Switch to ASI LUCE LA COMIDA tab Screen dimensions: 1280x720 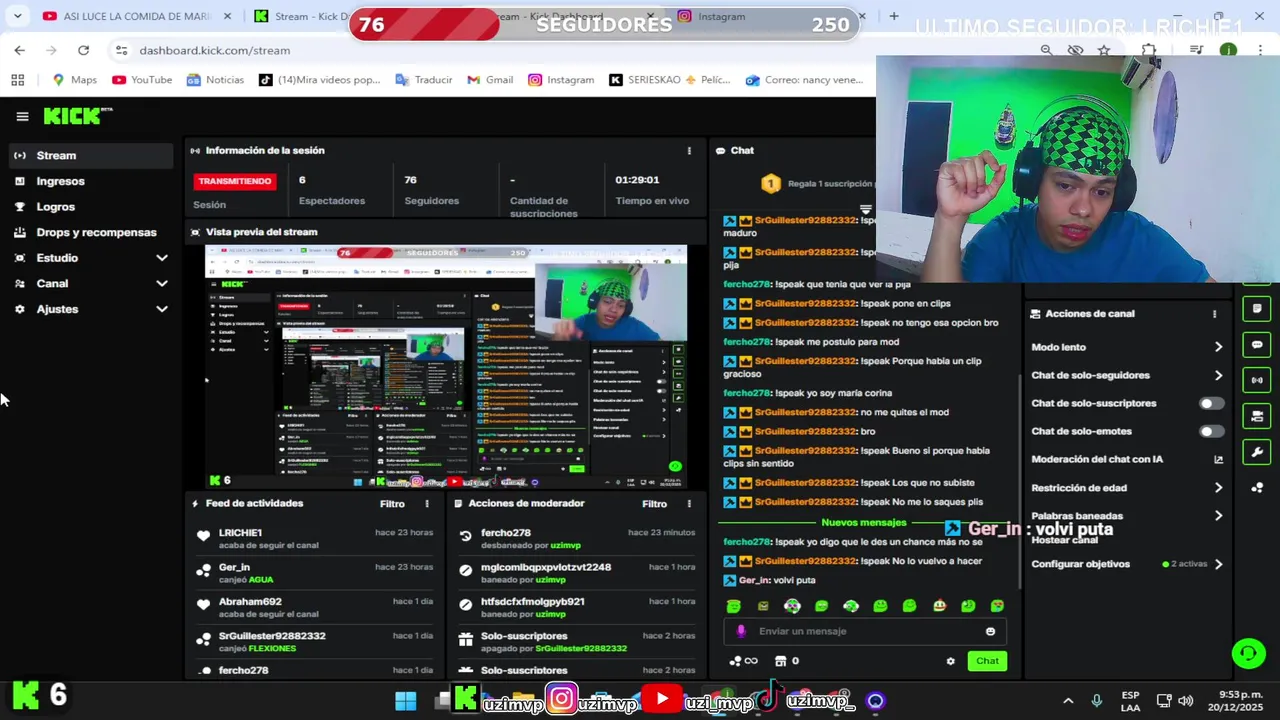tap(137, 16)
